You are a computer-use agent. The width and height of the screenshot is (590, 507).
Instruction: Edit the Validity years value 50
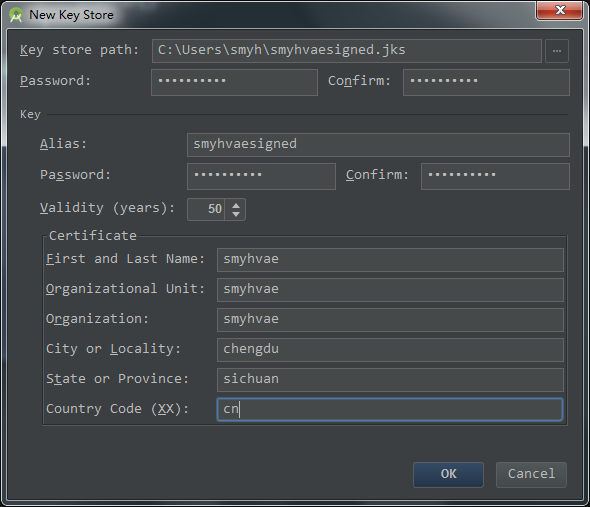pyautogui.click(x=207, y=209)
